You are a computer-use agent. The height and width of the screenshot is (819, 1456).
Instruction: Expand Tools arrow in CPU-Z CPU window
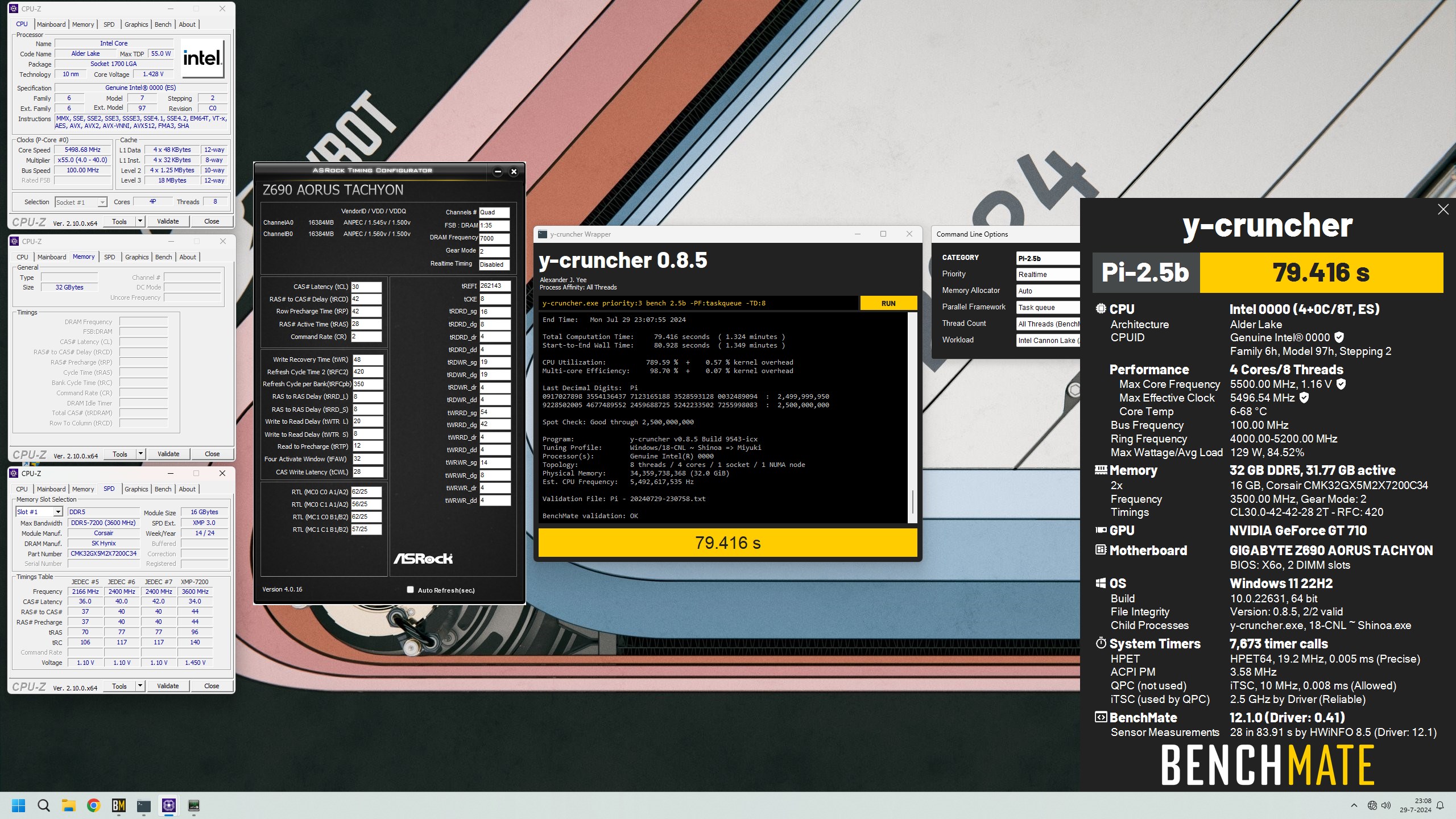pos(140,221)
